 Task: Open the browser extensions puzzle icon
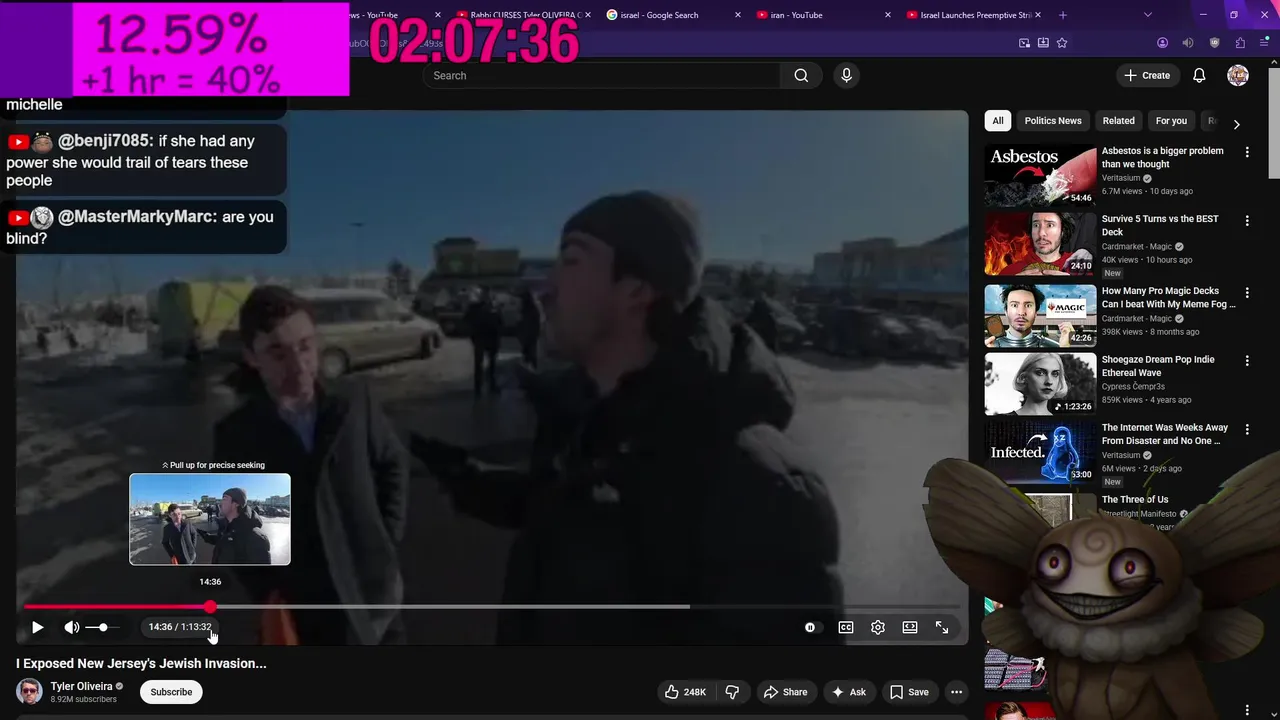click(x=1240, y=43)
